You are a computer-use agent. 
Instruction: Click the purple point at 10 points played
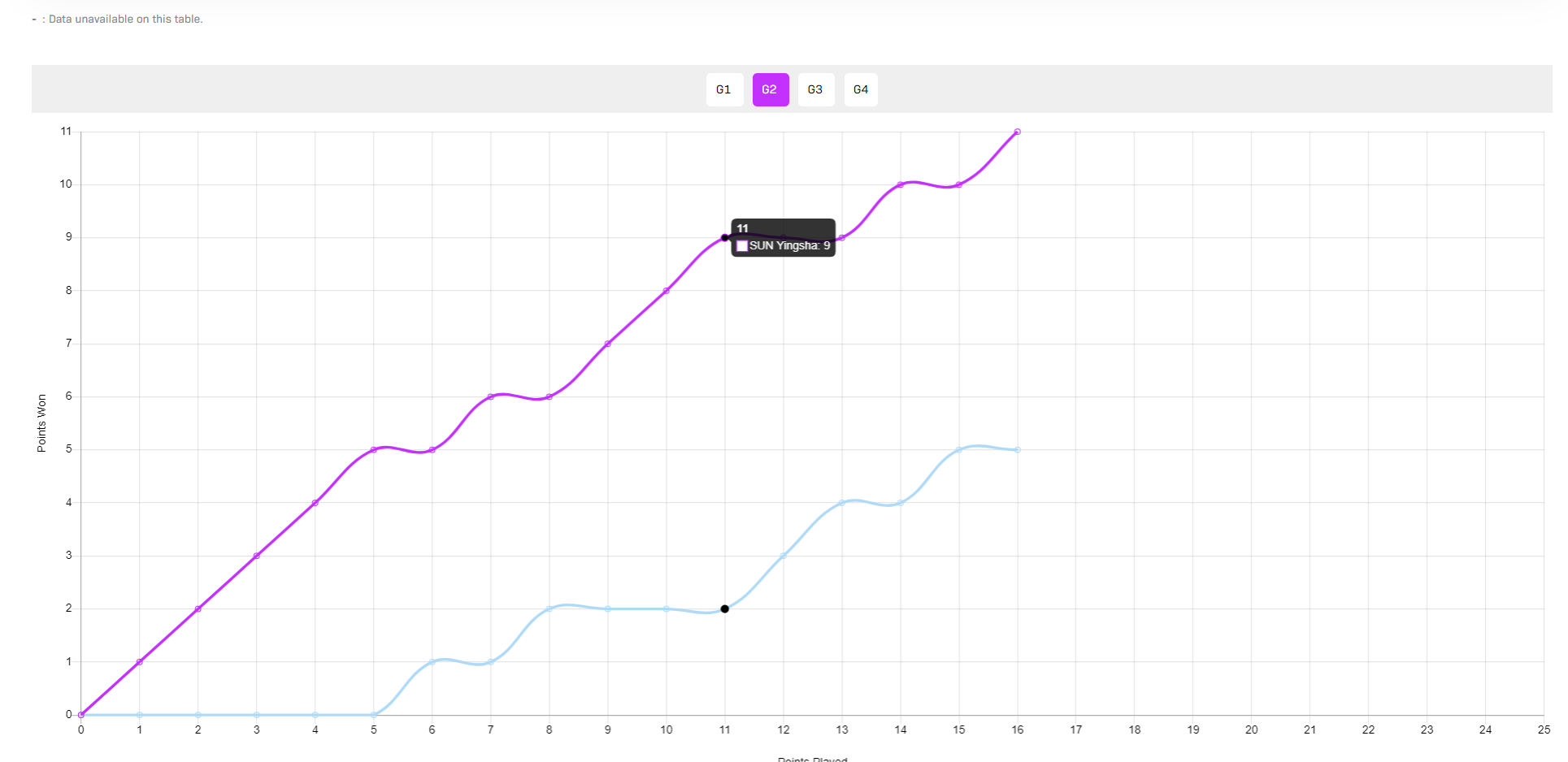pos(666,291)
